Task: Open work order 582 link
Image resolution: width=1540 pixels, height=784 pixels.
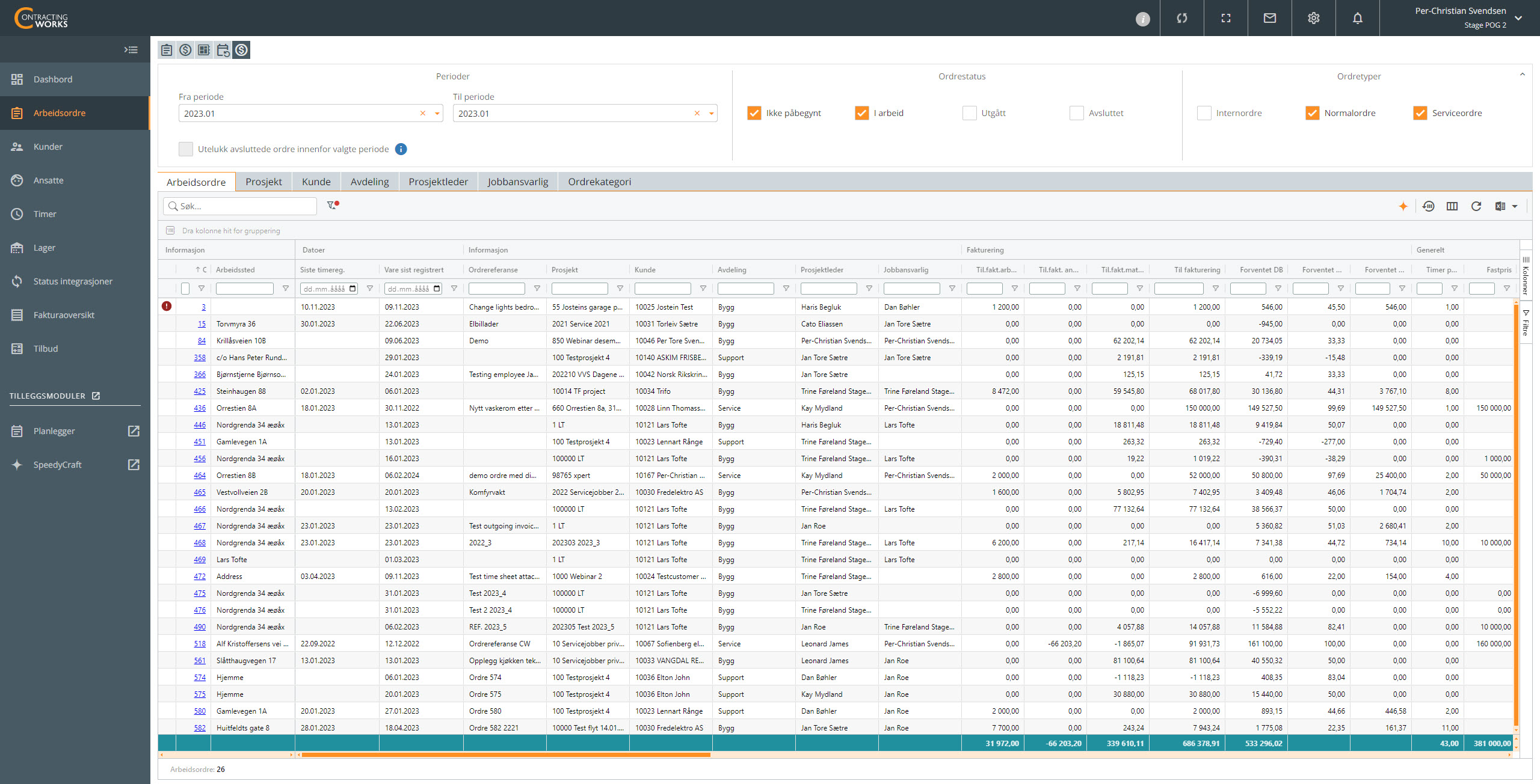Action: tap(200, 727)
